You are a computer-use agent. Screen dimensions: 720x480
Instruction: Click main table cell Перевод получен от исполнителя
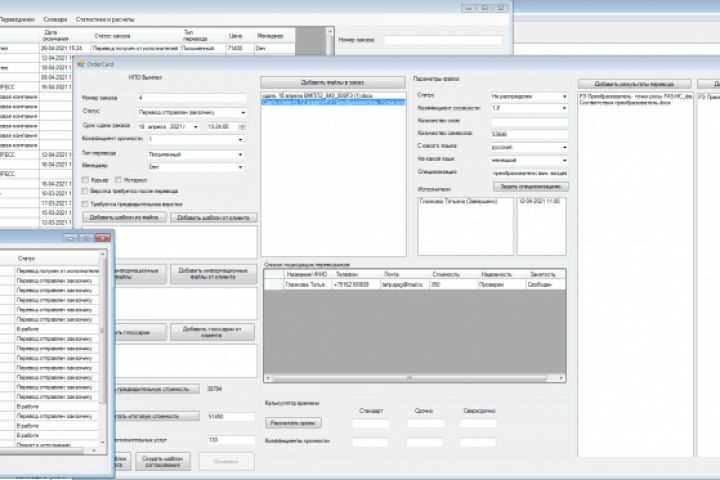(135, 48)
